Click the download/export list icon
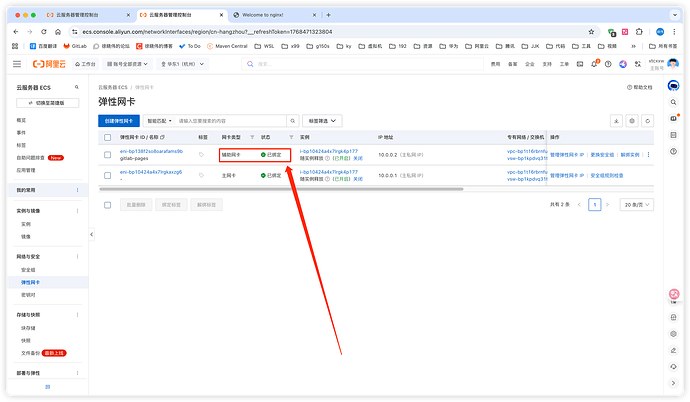This screenshot has height=402, width=690. pyautogui.click(x=616, y=120)
